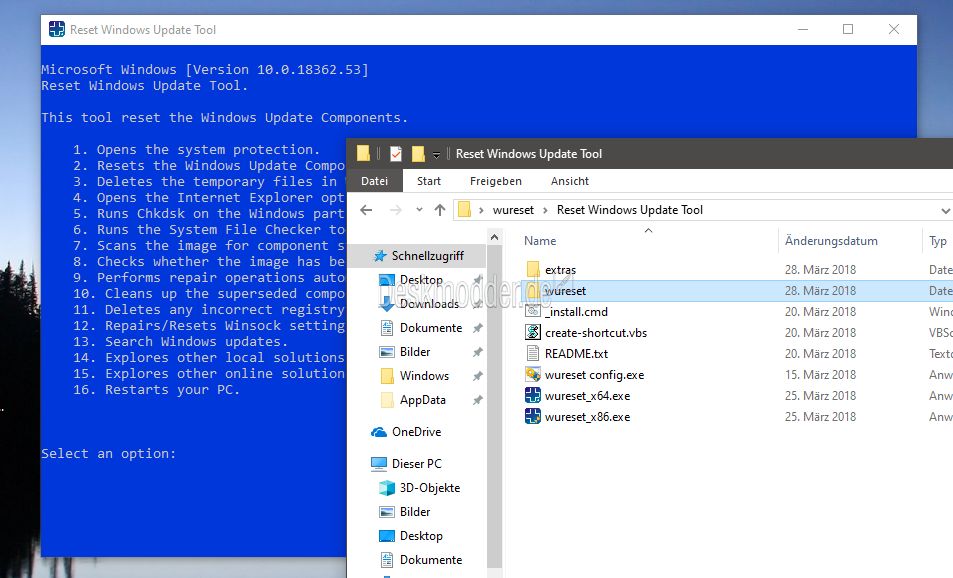Click the Properties checkmark icon in quick access toolbar
953x578 pixels.
pos(396,154)
